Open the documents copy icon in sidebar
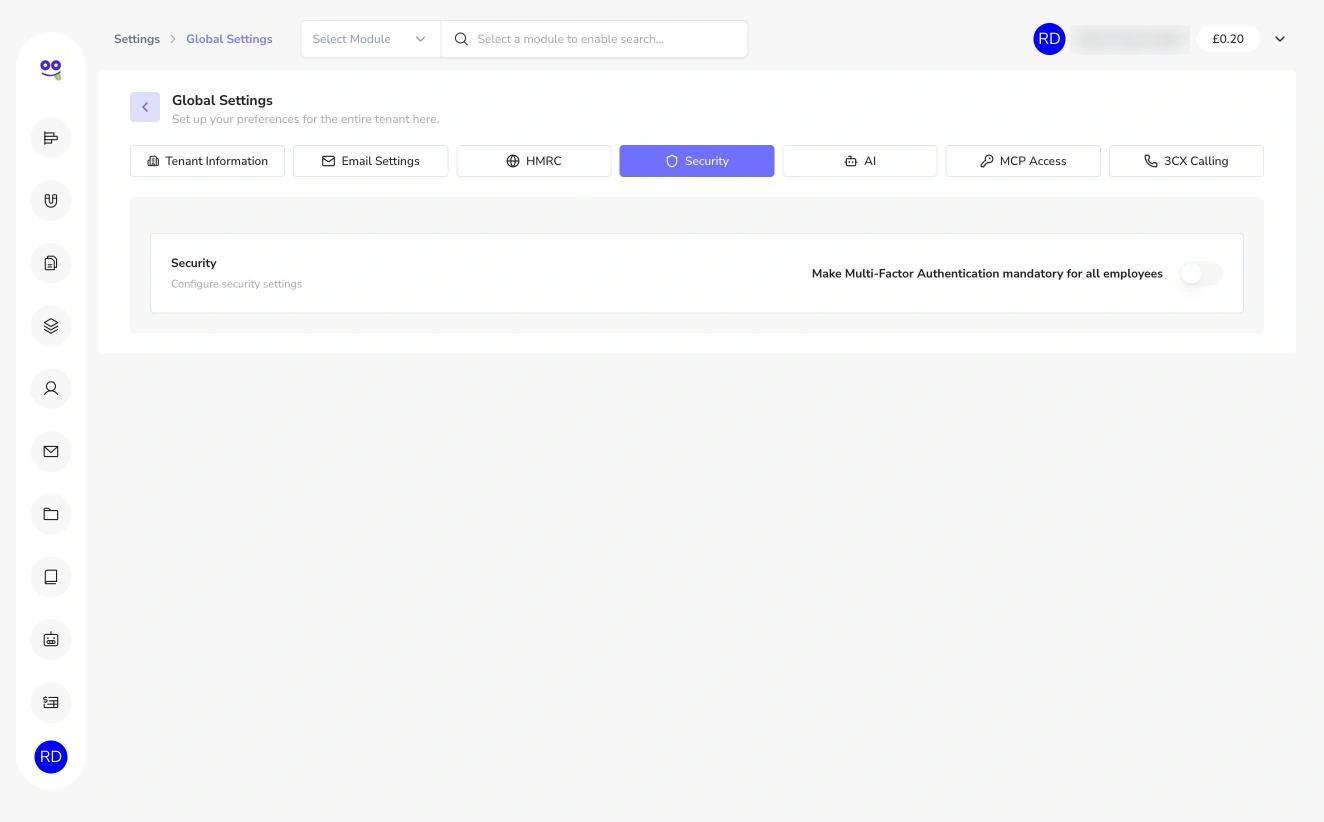 coord(51,263)
